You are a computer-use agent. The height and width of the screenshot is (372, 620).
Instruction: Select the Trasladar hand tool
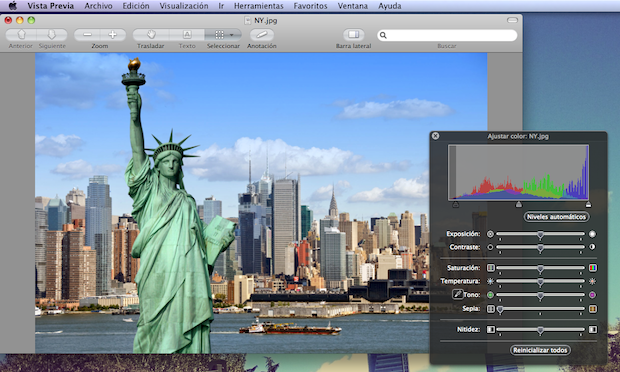click(x=151, y=35)
